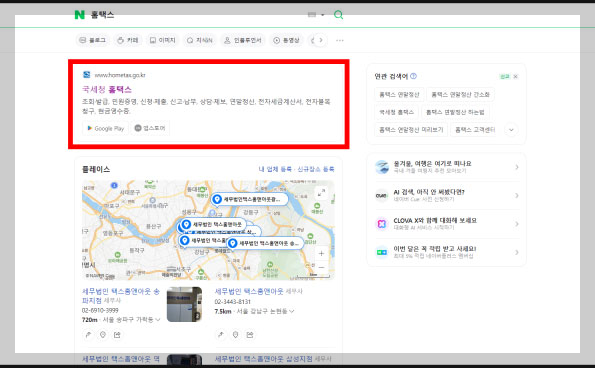Click the share icon under 논현동 listing
The image size is (595, 368).
coord(250,335)
